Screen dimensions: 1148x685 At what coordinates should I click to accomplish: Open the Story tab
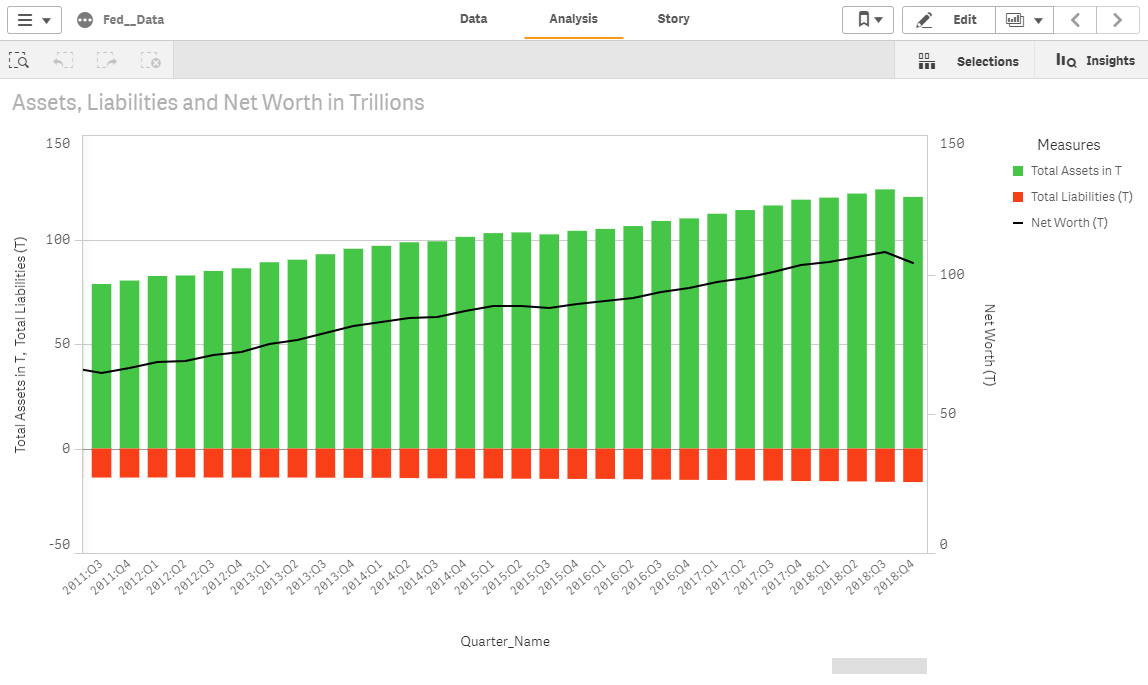[673, 19]
